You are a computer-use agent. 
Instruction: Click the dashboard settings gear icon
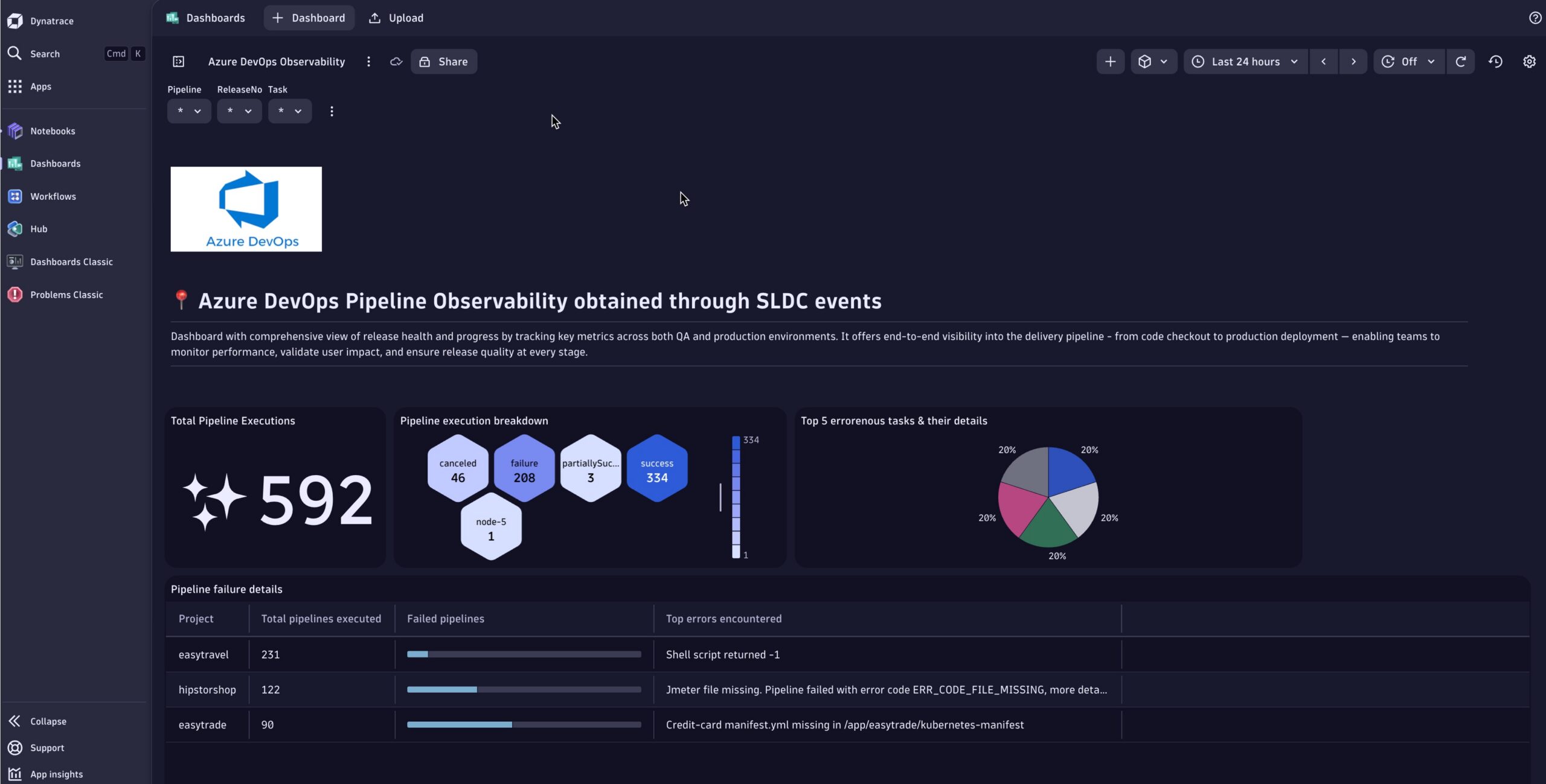click(1528, 62)
